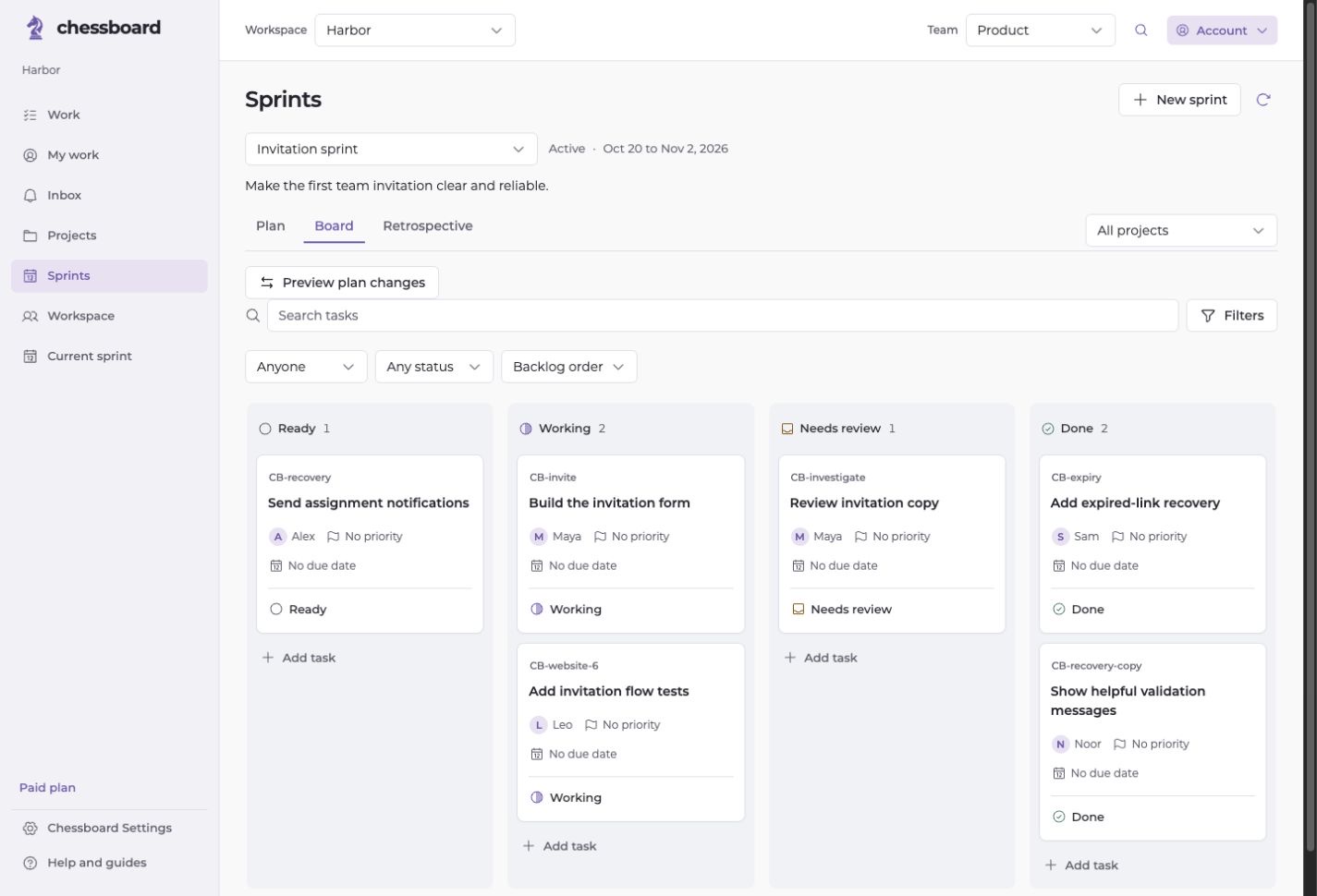Click the refresh sprints icon
Image resolution: width=1317 pixels, height=896 pixels.
point(1263,100)
